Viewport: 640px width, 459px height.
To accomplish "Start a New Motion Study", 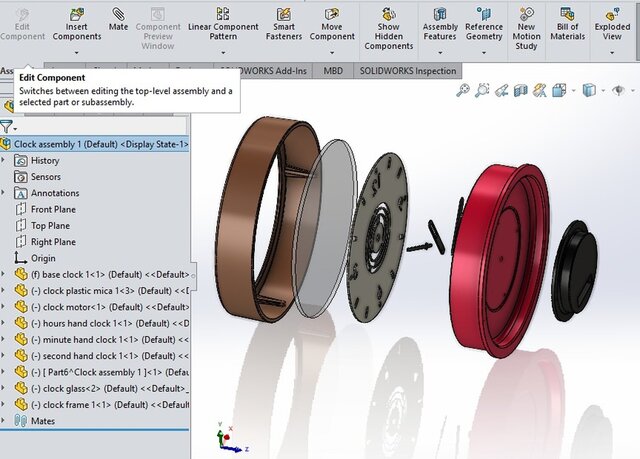I will pos(526,29).
